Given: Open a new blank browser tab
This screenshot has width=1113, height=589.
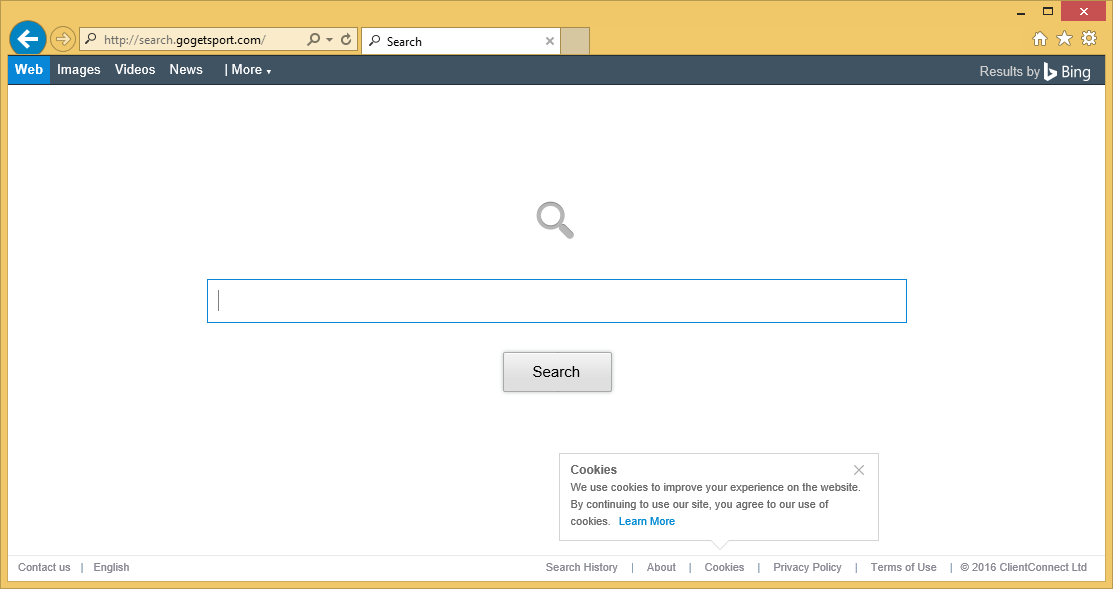Looking at the screenshot, I should point(575,41).
